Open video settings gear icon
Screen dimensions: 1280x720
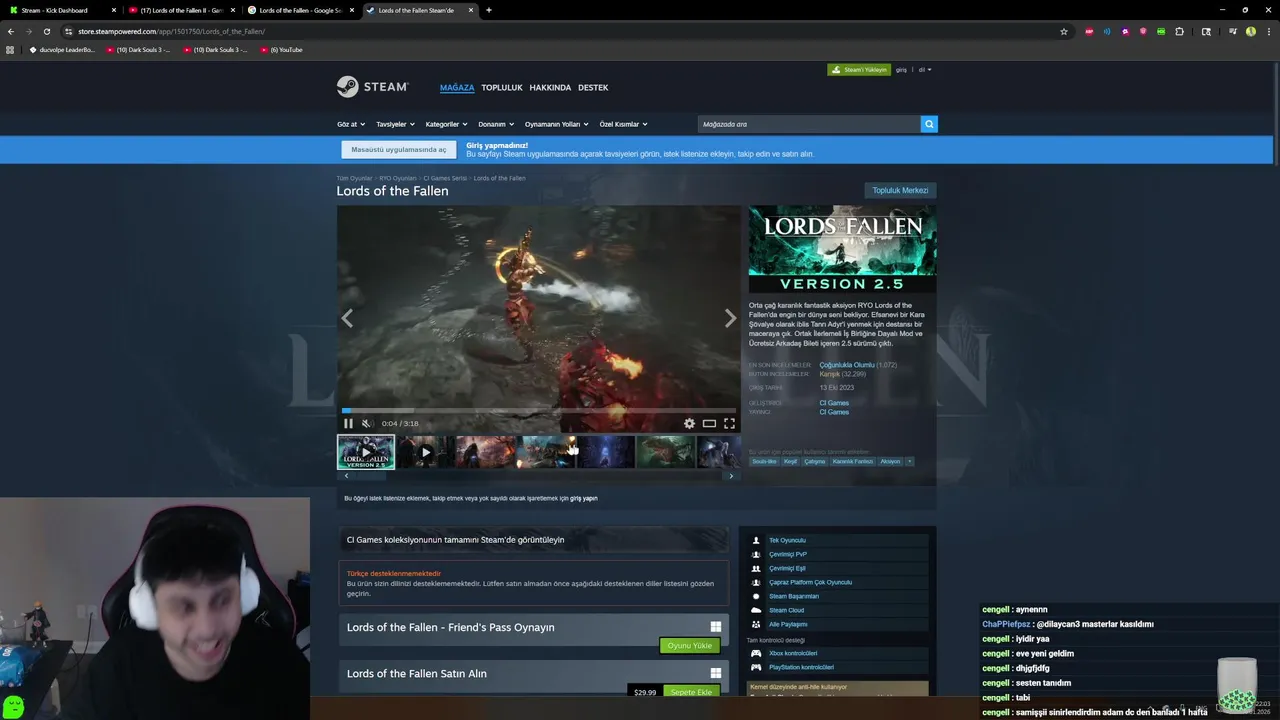tap(689, 424)
